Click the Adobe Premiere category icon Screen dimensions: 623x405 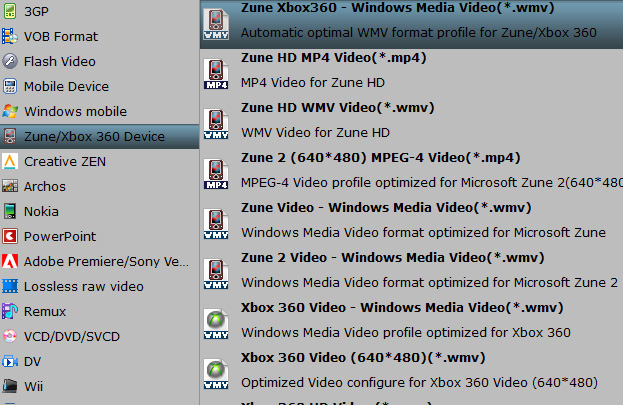10,261
